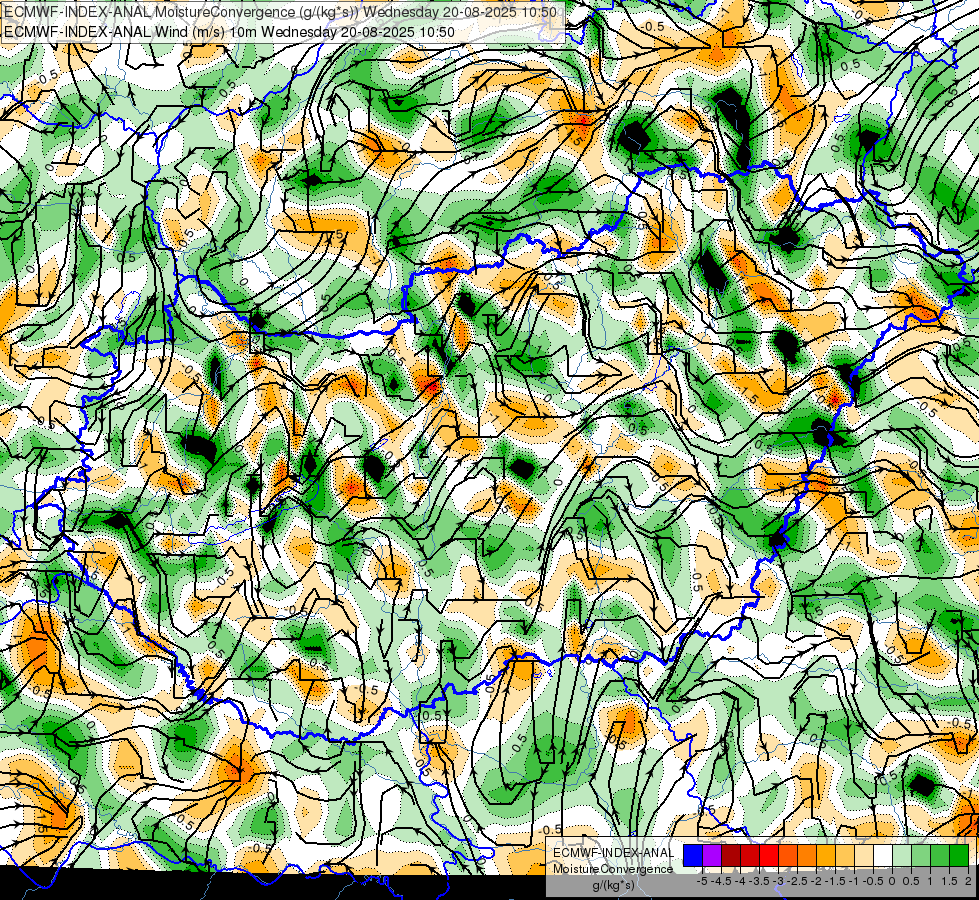This screenshot has width=979, height=900.
Task: Click the legend tick label 2
Action: (968, 881)
